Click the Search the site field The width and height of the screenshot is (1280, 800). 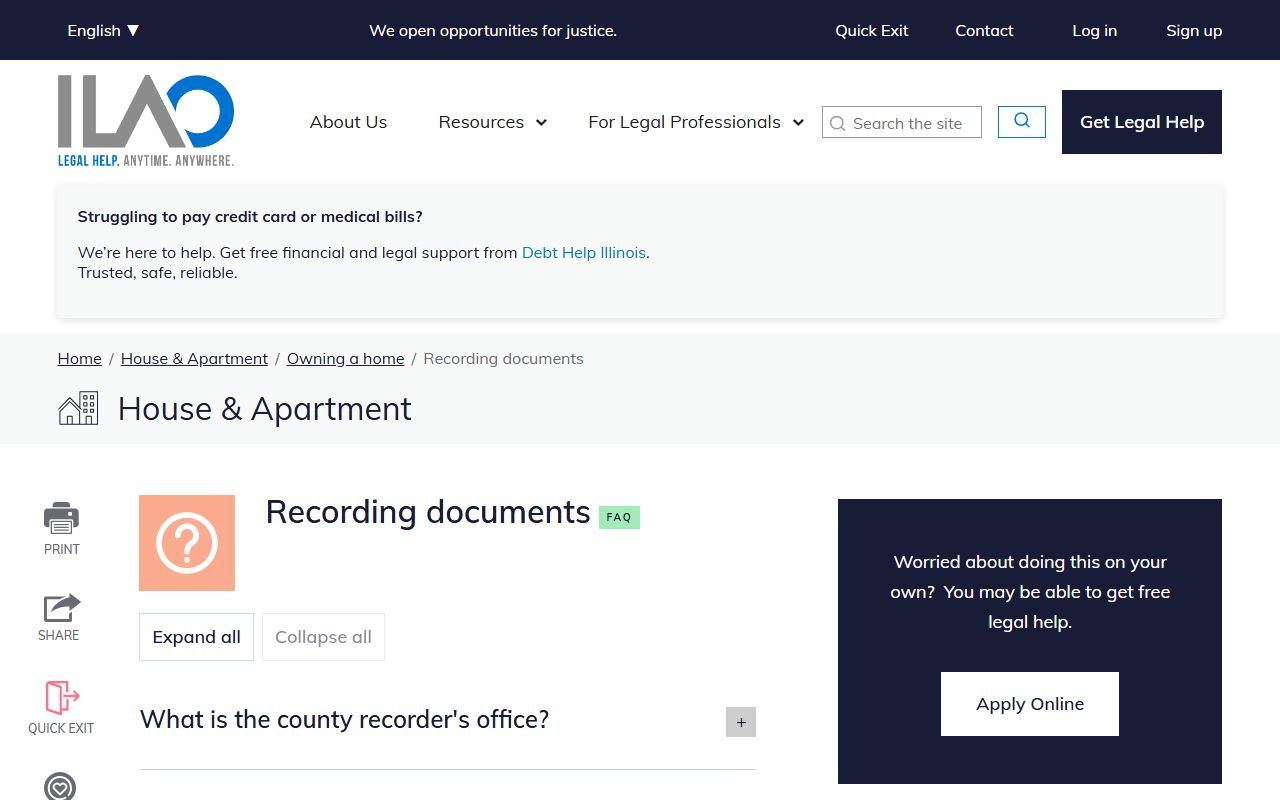pyautogui.click(x=902, y=122)
